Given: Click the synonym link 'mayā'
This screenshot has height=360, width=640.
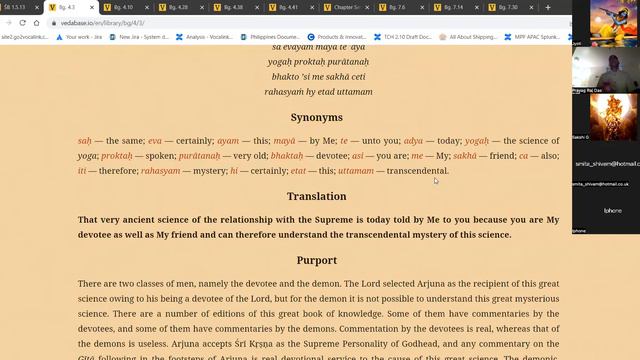Looking at the screenshot, I should (x=284, y=141).
